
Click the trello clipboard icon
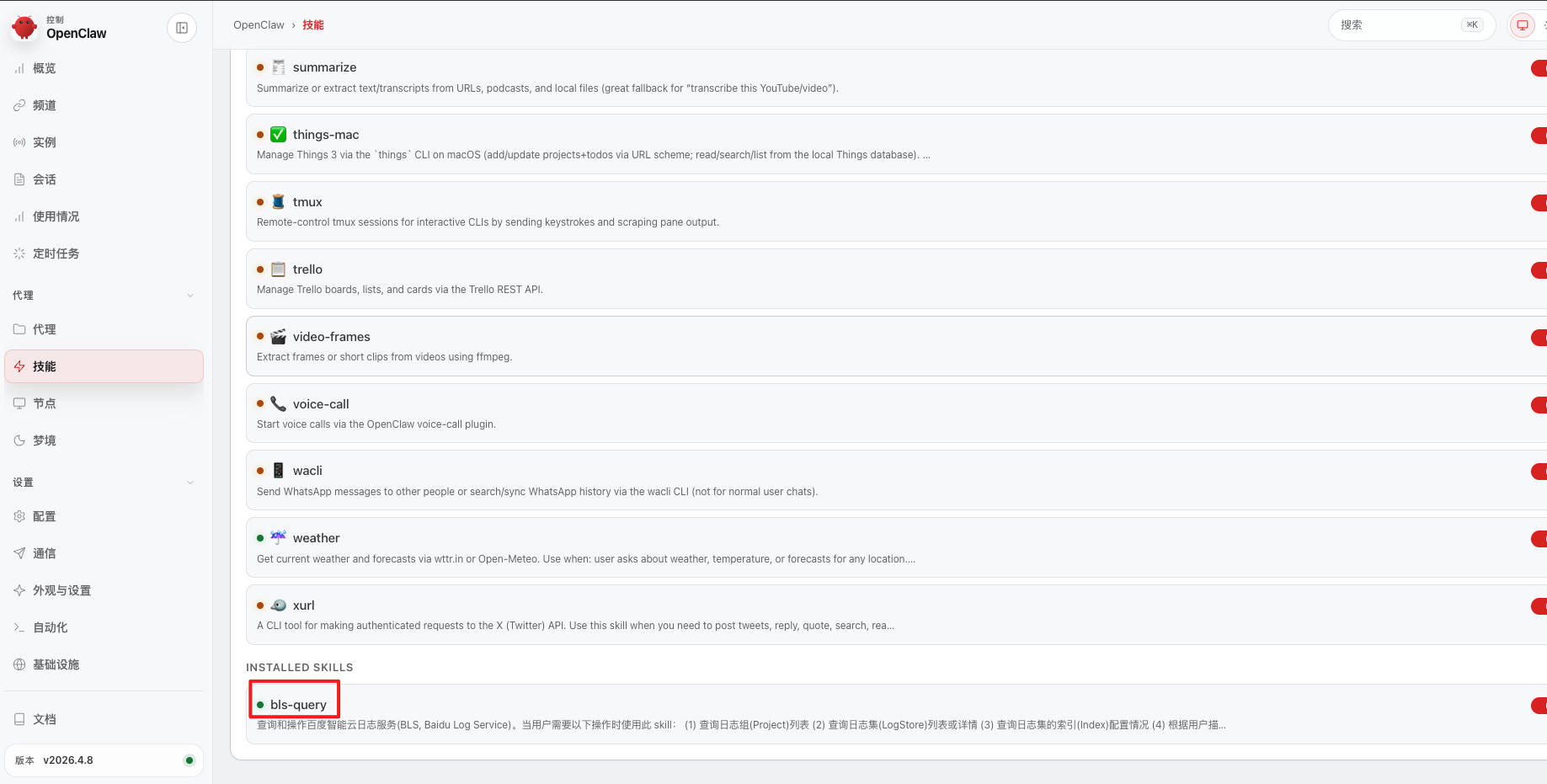(278, 269)
